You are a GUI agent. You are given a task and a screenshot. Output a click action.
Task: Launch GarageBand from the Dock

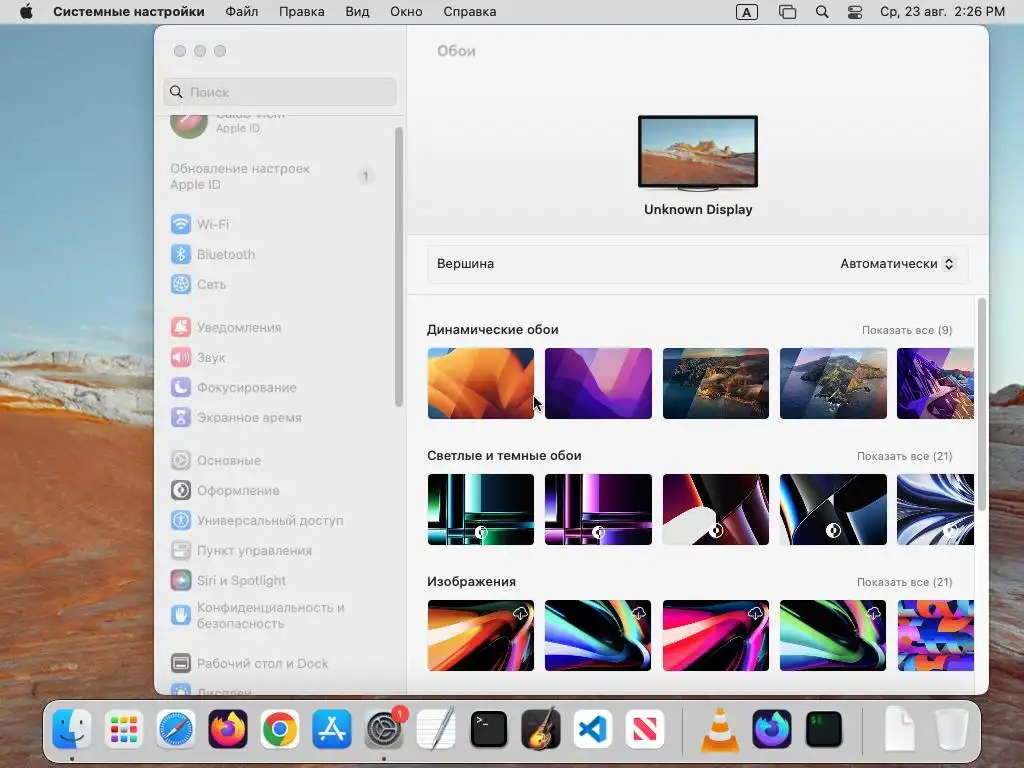541,729
